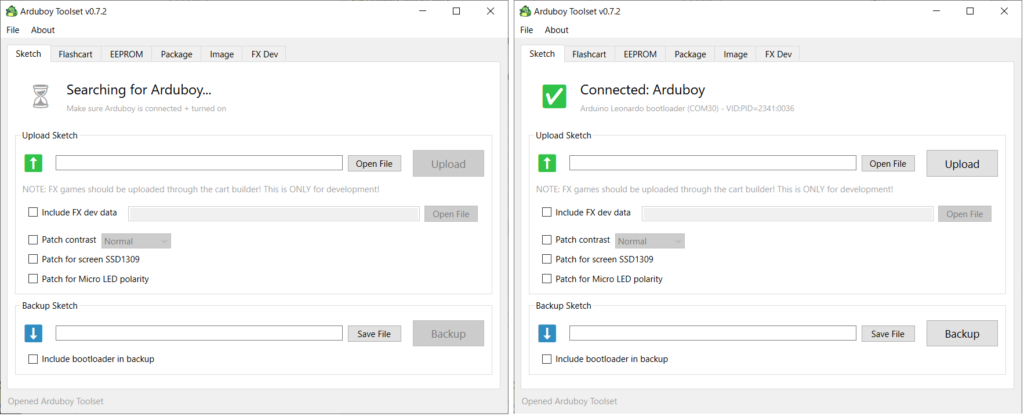Check Patch for screen SSD1309 in left window

(x=33, y=260)
